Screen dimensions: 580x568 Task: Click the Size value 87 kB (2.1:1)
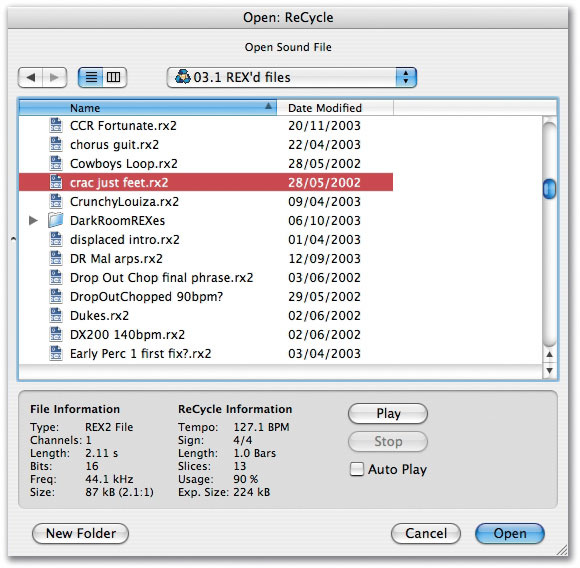pos(119,492)
